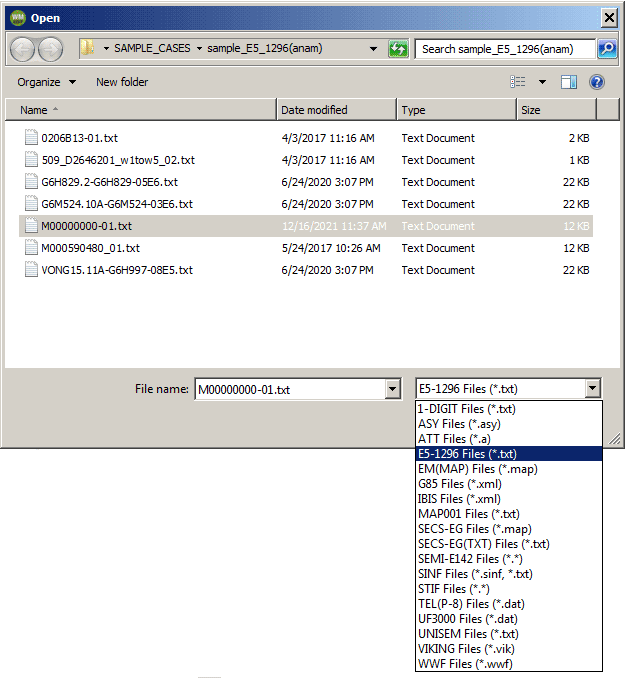Click file icon of G6M524.10A-G6M524-03E6.txt
The image size is (627, 678).
point(31,204)
